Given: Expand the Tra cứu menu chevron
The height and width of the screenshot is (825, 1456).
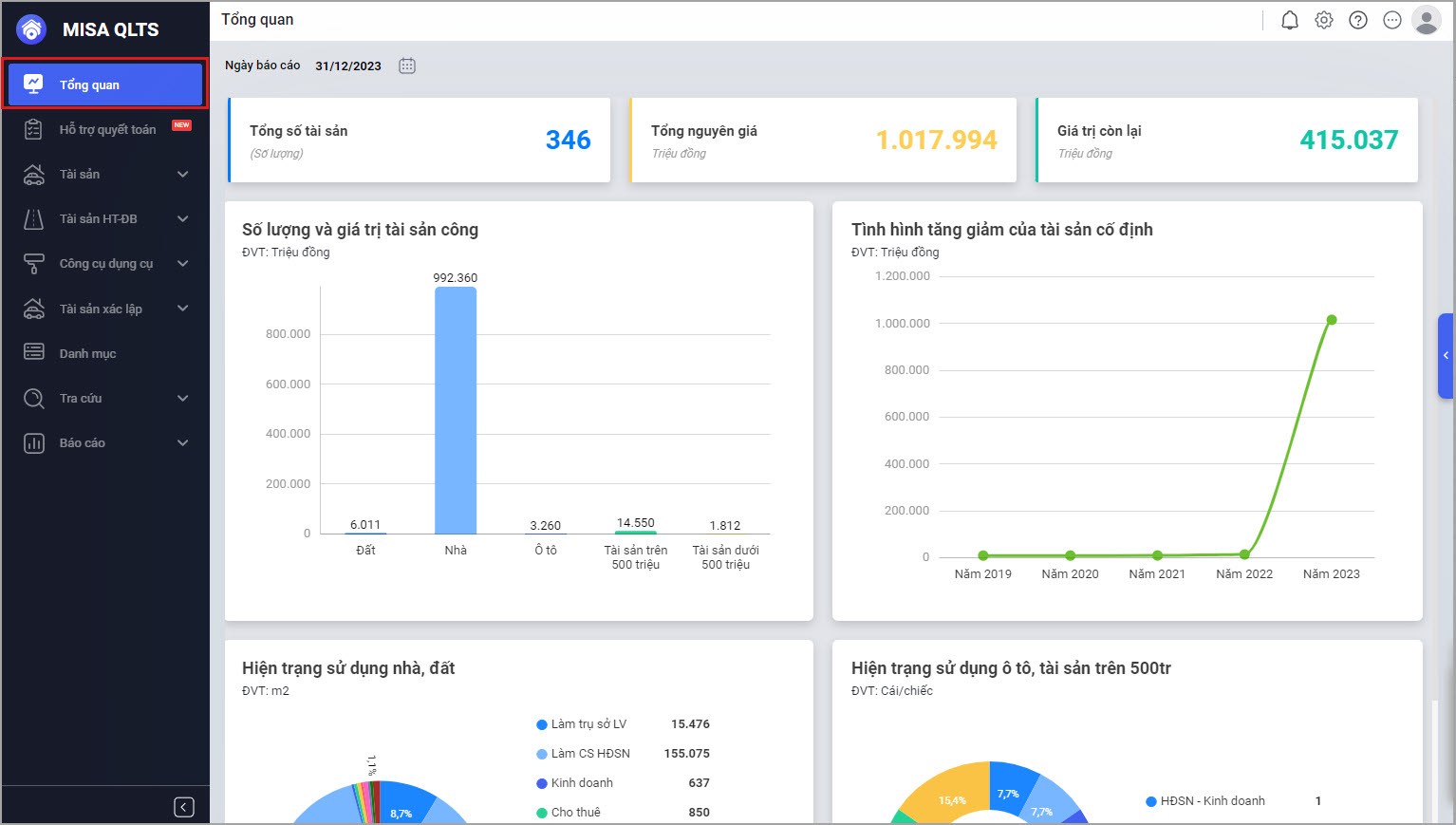Looking at the screenshot, I should [182, 399].
